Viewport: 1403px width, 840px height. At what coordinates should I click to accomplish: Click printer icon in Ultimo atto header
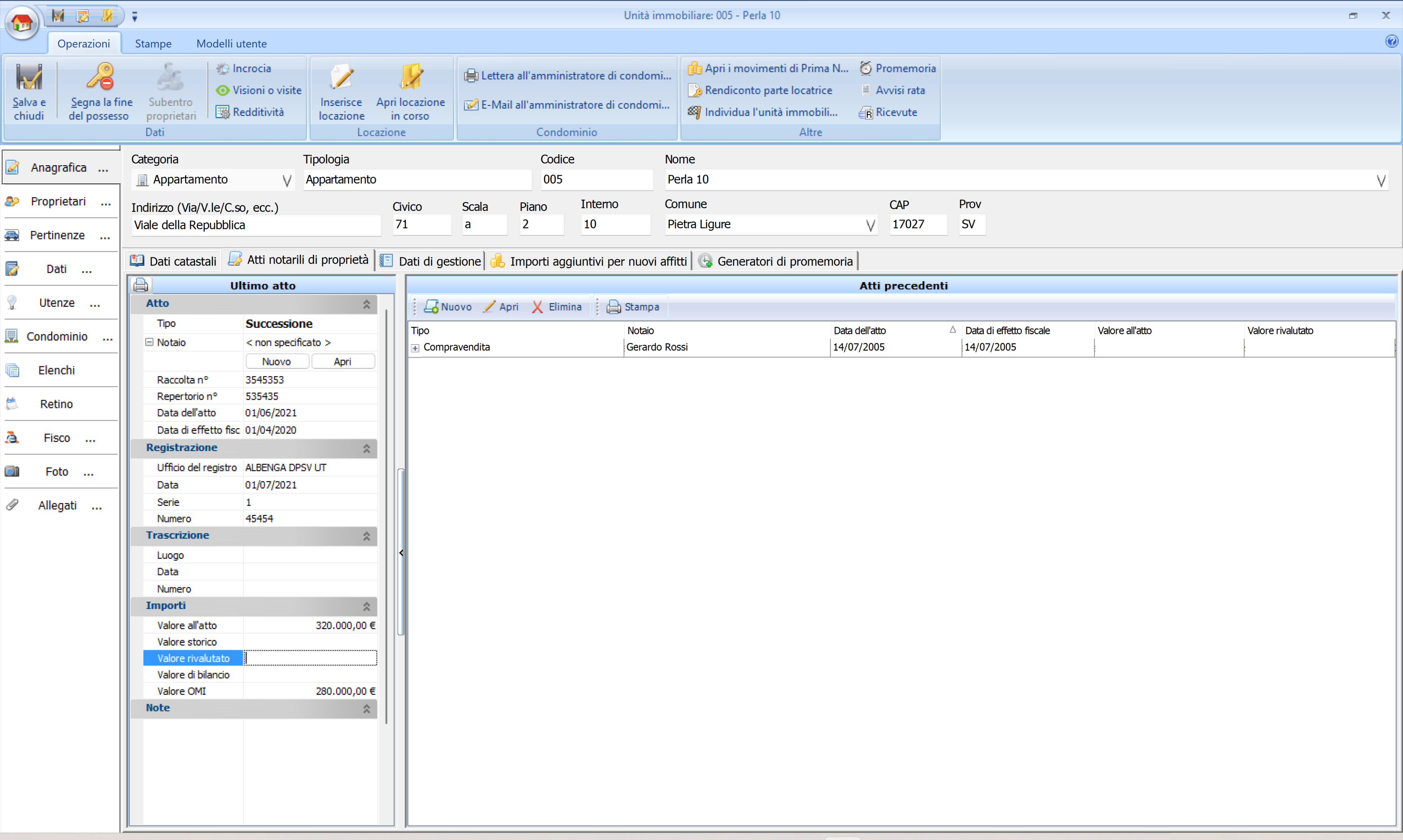[x=141, y=285]
